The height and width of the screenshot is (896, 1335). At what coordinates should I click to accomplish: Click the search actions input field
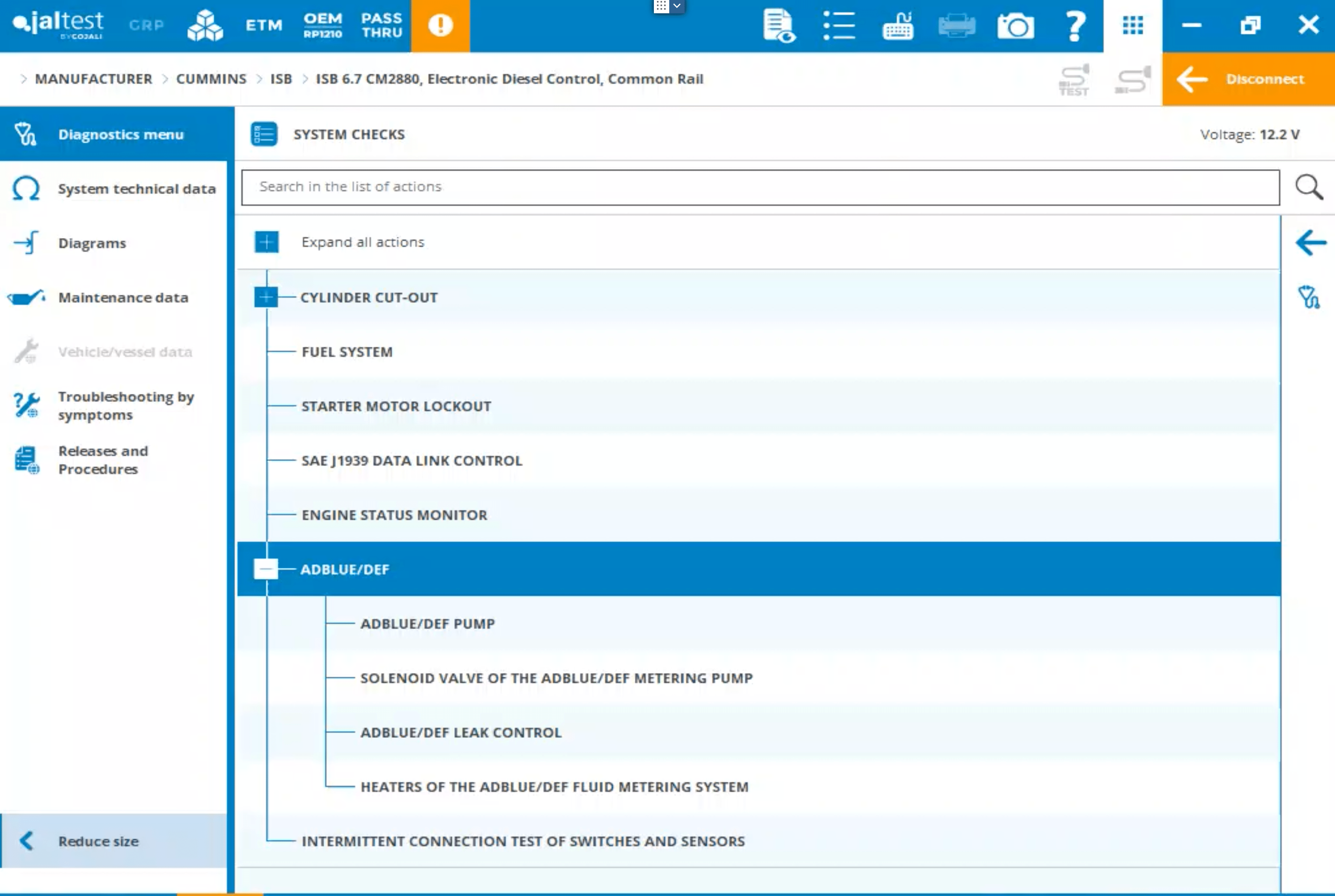point(760,187)
